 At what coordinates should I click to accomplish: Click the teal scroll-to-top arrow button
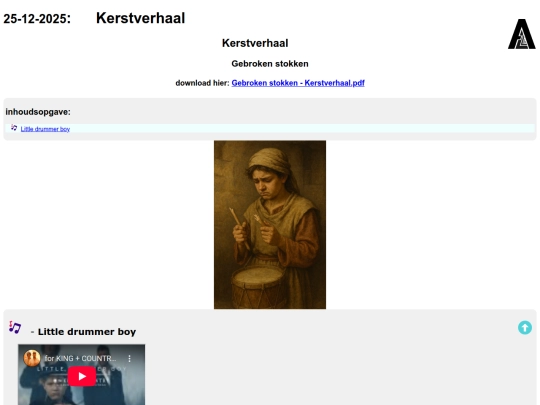click(525, 328)
